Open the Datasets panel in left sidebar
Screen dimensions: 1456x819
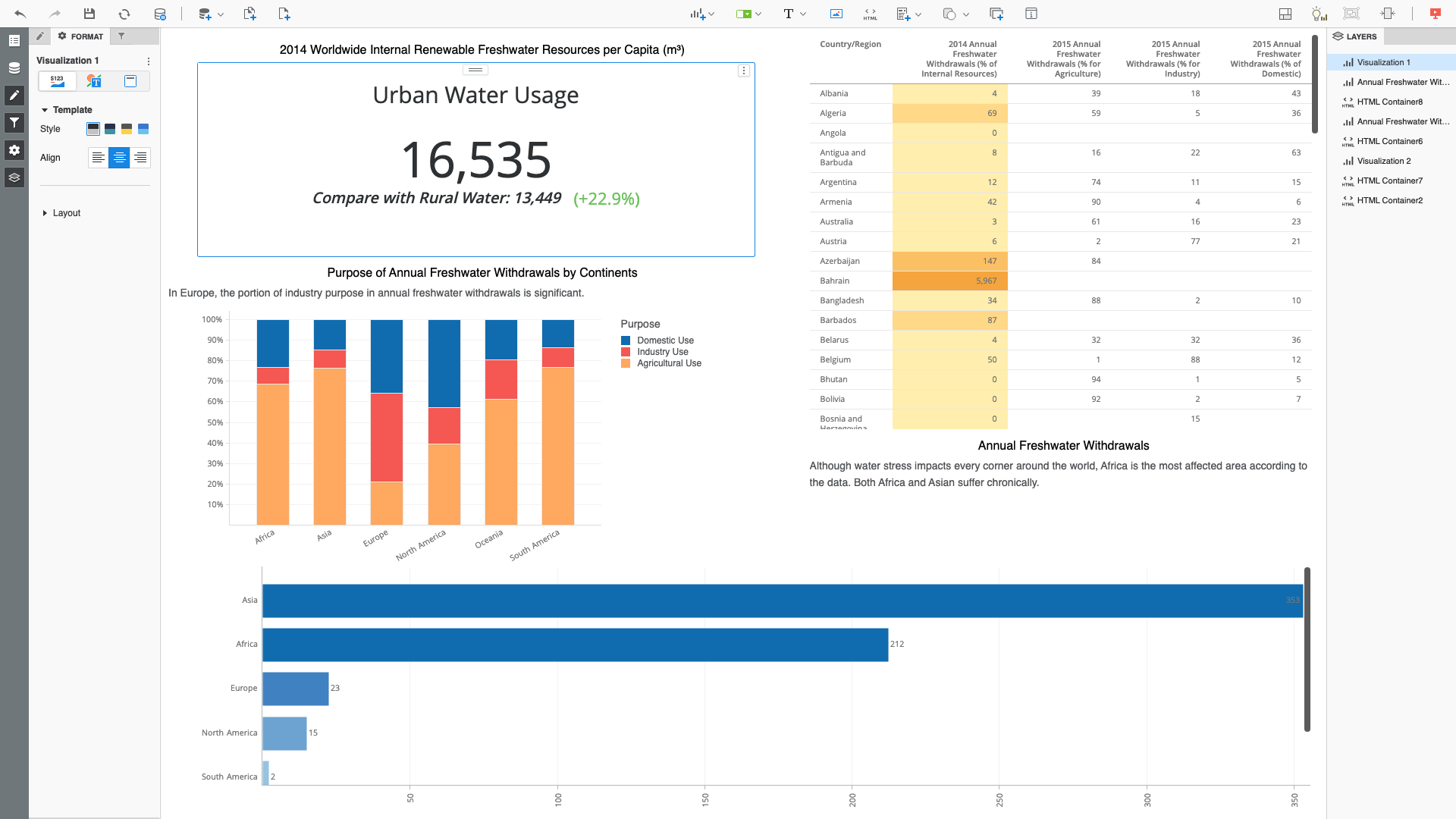[14, 68]
